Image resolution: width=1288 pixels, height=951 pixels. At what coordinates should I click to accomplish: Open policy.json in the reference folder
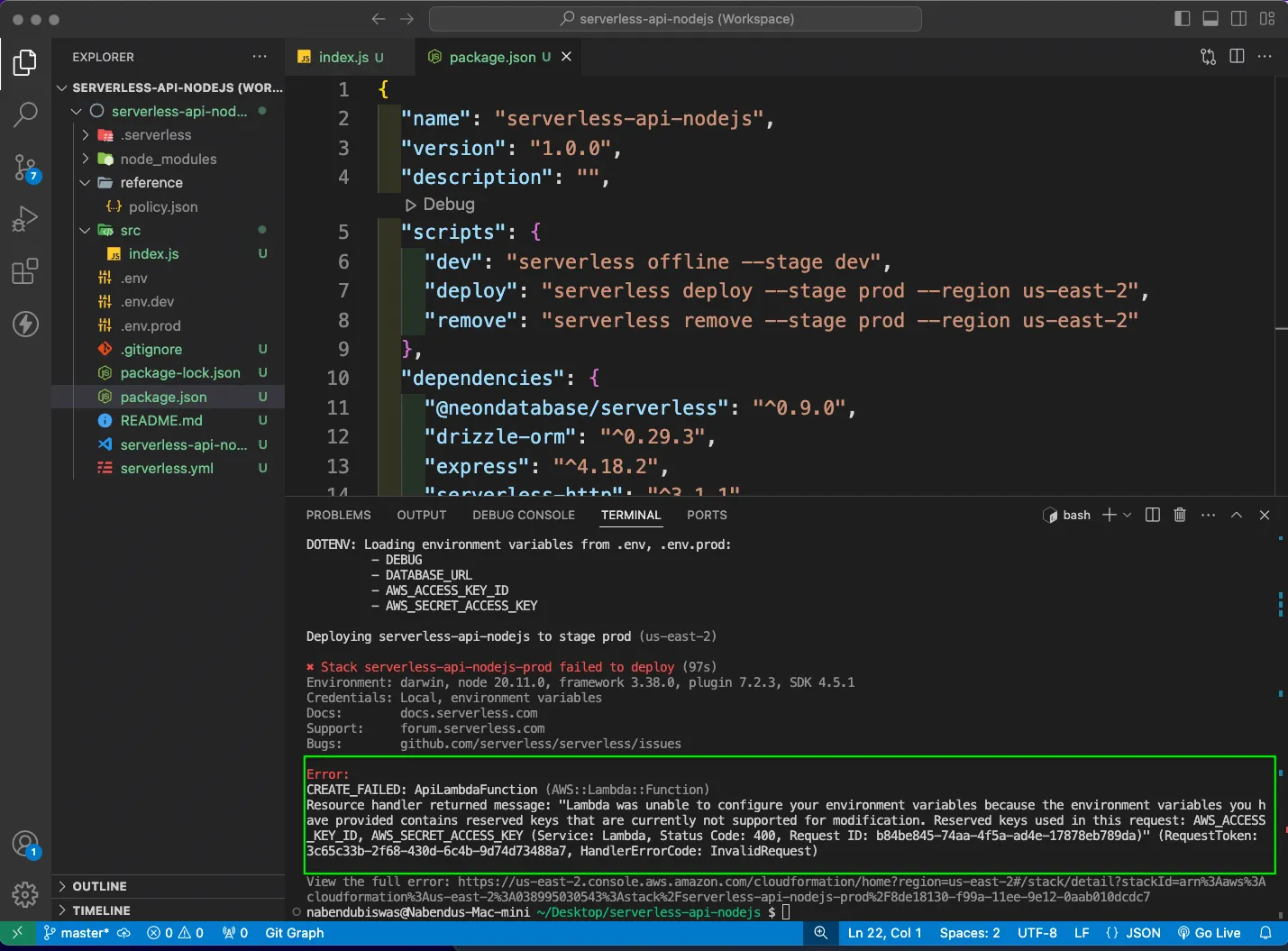coord(168,206)
